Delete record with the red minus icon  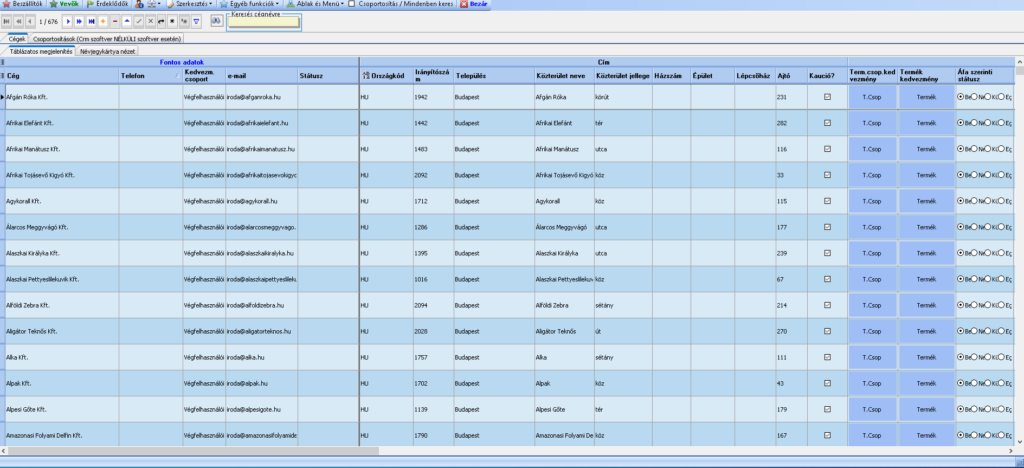(115, 22)
